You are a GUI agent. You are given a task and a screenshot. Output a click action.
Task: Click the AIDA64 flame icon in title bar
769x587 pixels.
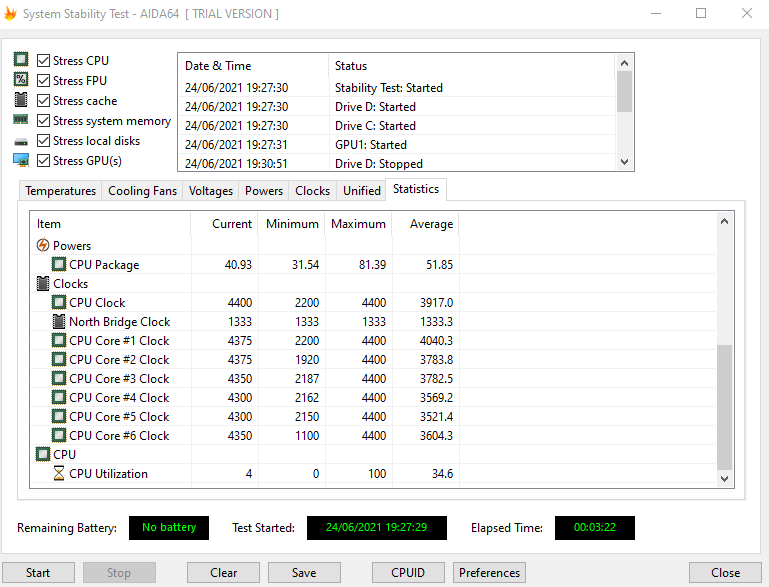point(10,14)
